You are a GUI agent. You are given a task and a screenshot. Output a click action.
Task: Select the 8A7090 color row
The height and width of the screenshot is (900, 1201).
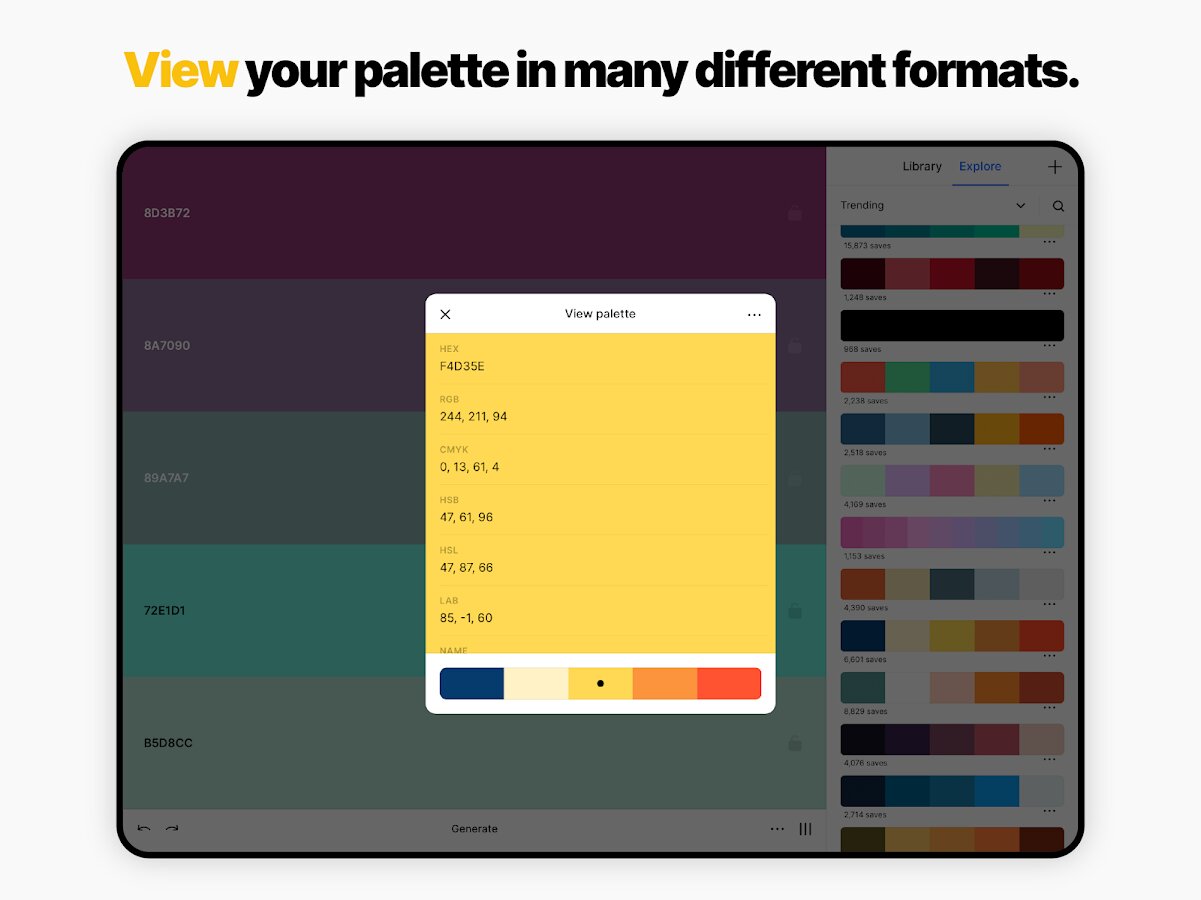click(474, 345)
